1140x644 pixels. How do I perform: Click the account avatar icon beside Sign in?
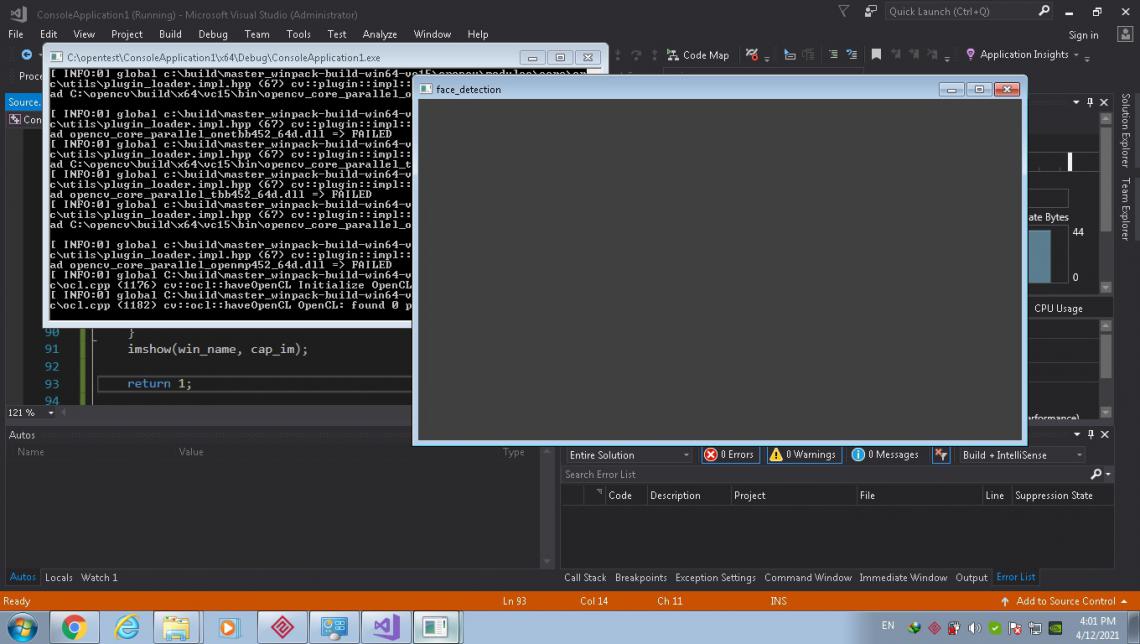click(x=1124, y=34)
